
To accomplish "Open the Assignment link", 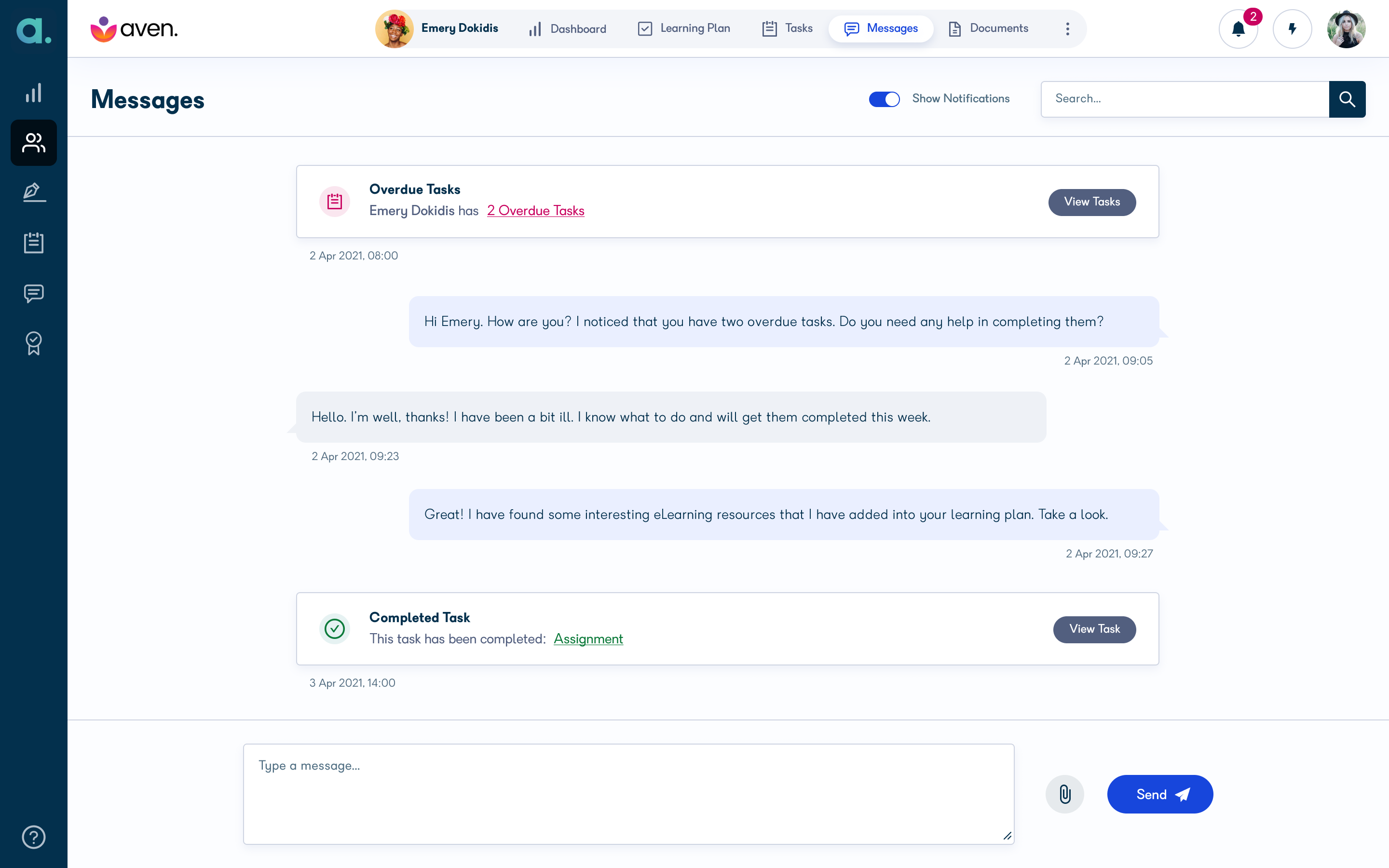I will (x=588, y=639).
